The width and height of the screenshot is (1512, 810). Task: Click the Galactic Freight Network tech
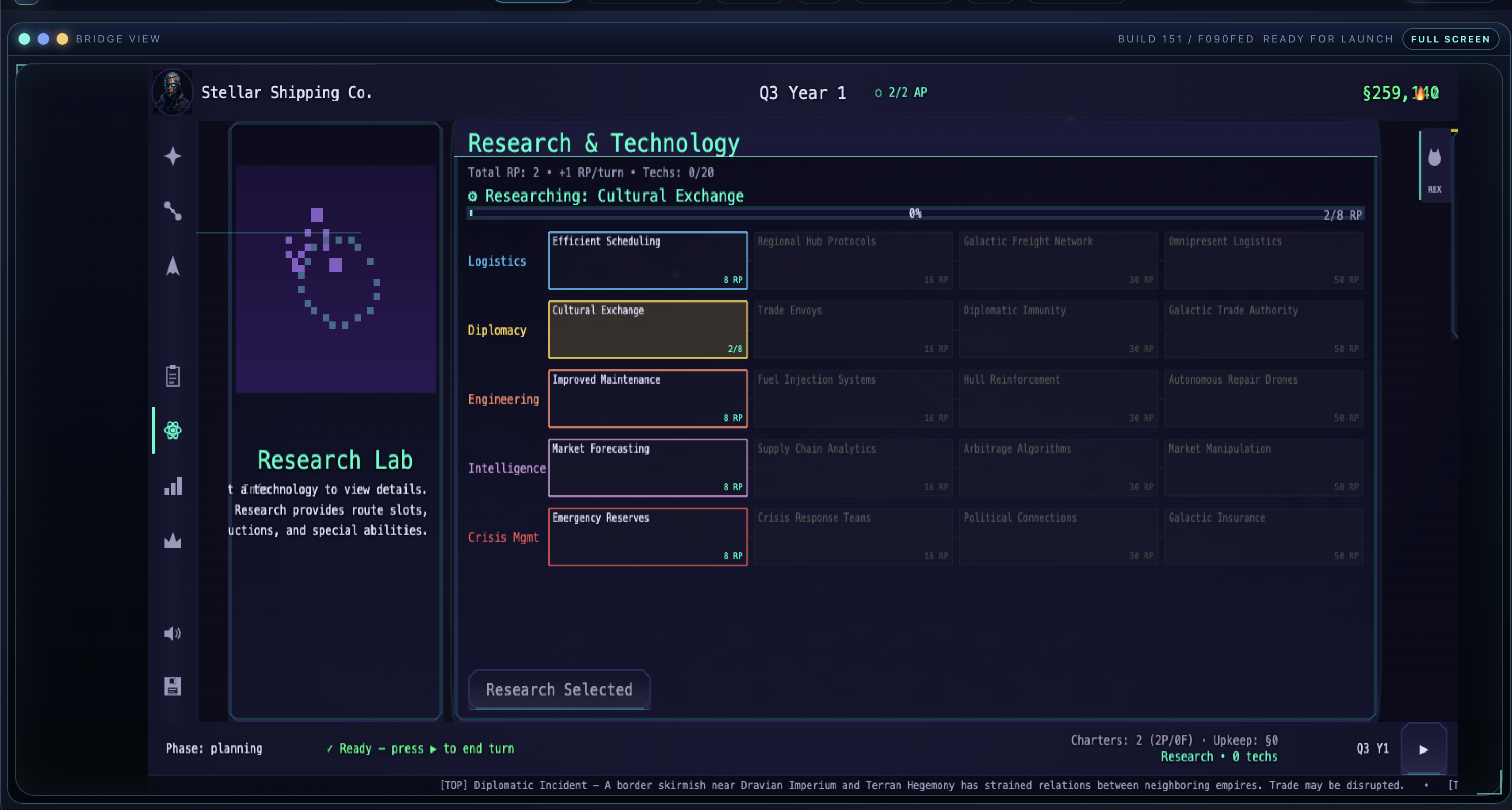point(1058,260)
